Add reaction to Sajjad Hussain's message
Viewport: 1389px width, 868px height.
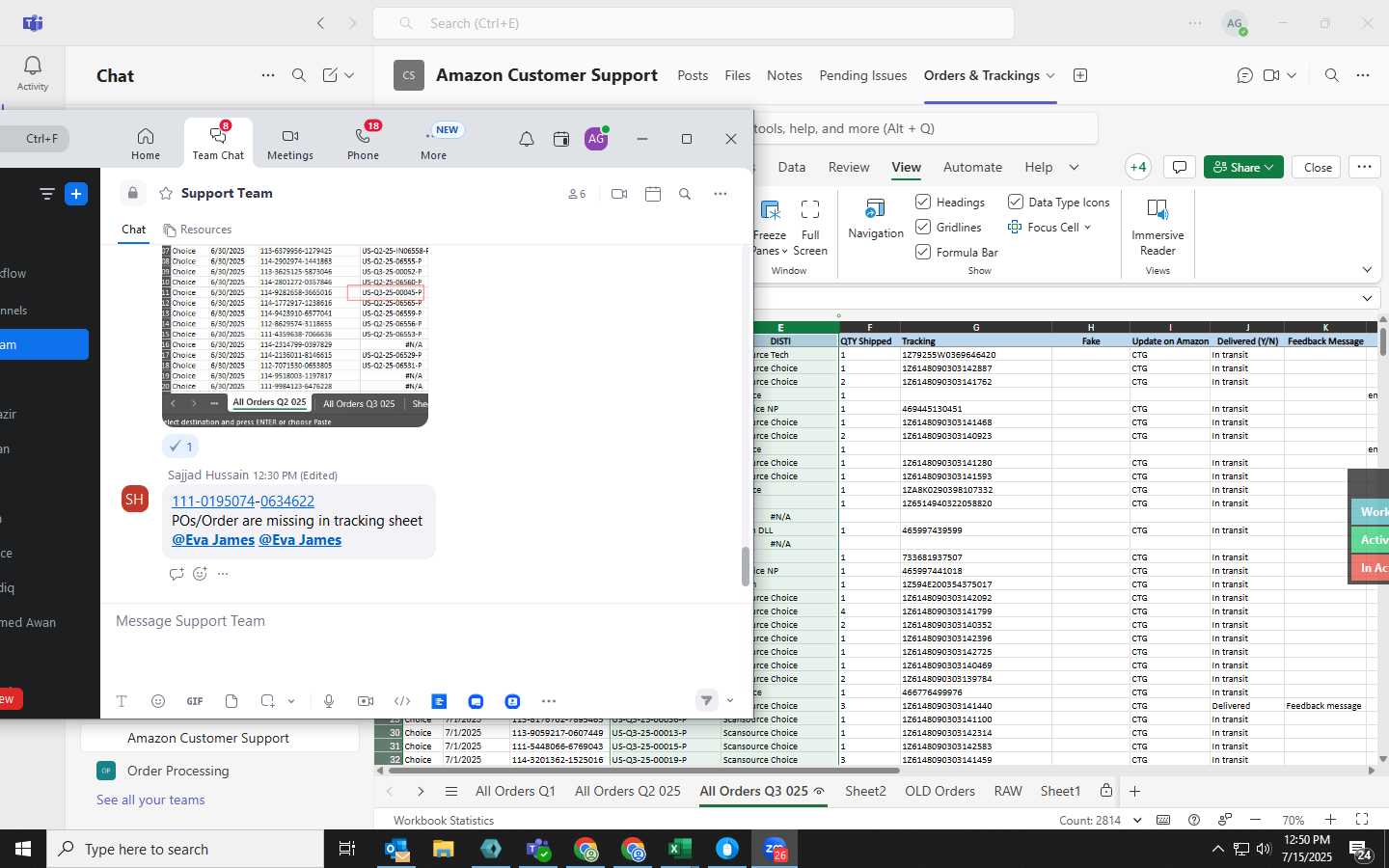click(200, 574)
